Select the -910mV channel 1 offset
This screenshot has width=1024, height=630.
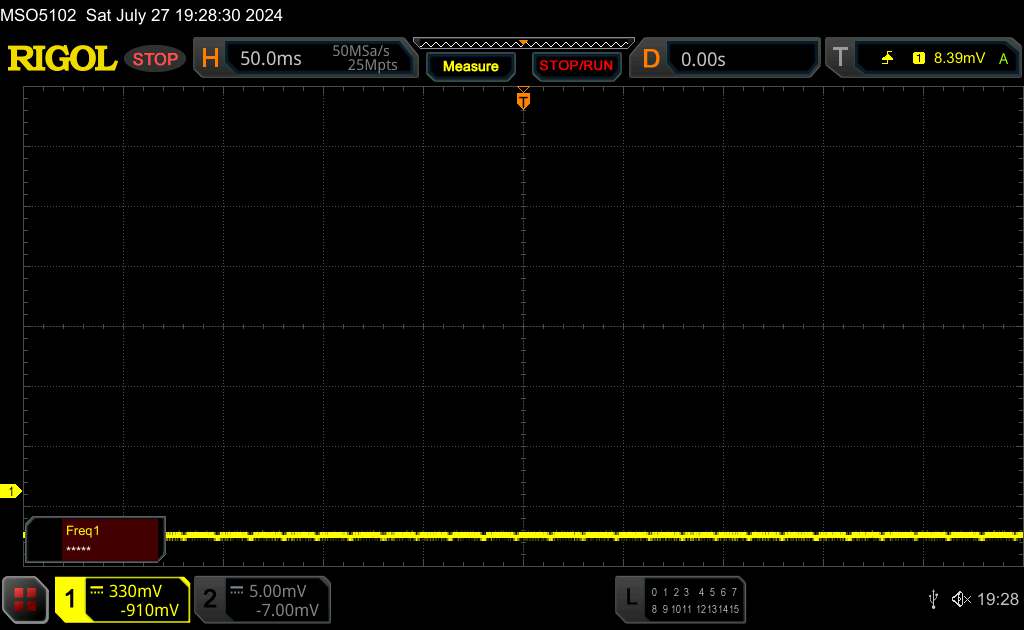pyautogui.click(x=150, y=610)
